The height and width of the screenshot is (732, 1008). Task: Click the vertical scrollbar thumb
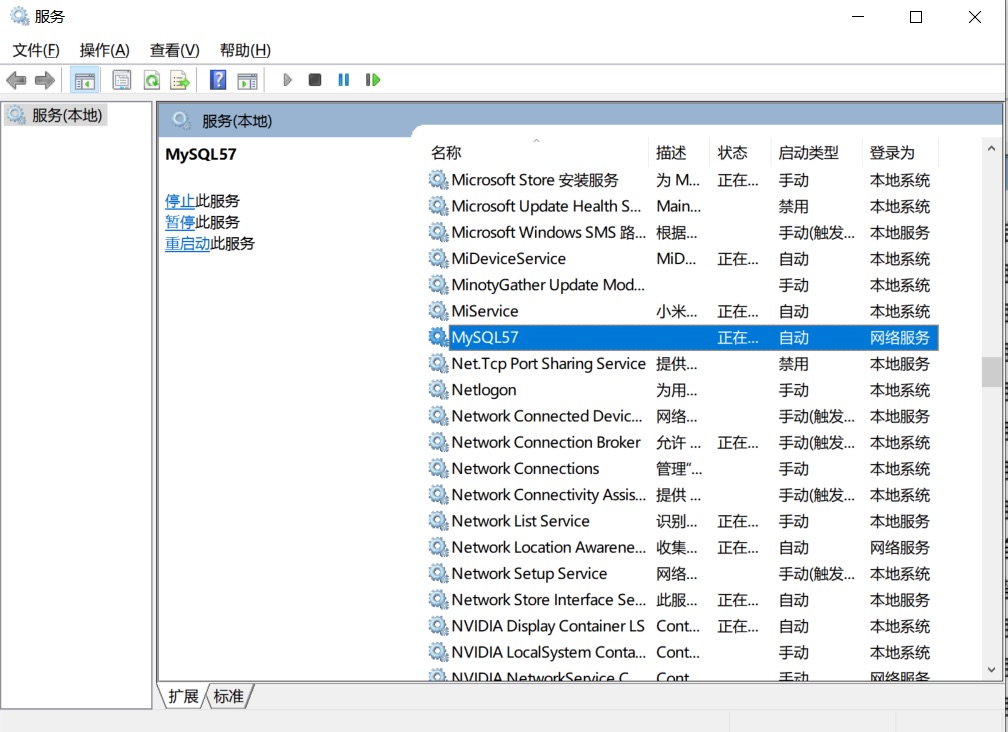[x=991, y=371]
